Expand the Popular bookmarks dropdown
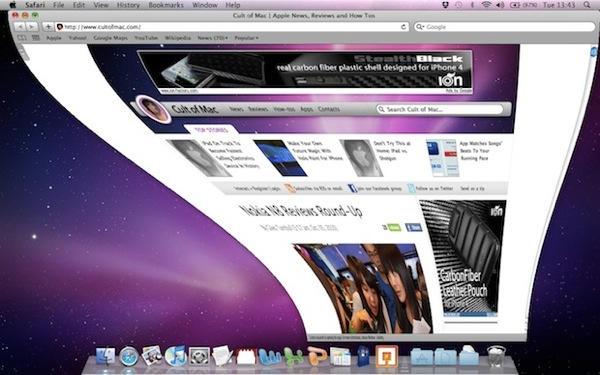This screenshot has height=375, width=600. coord(246,38)
